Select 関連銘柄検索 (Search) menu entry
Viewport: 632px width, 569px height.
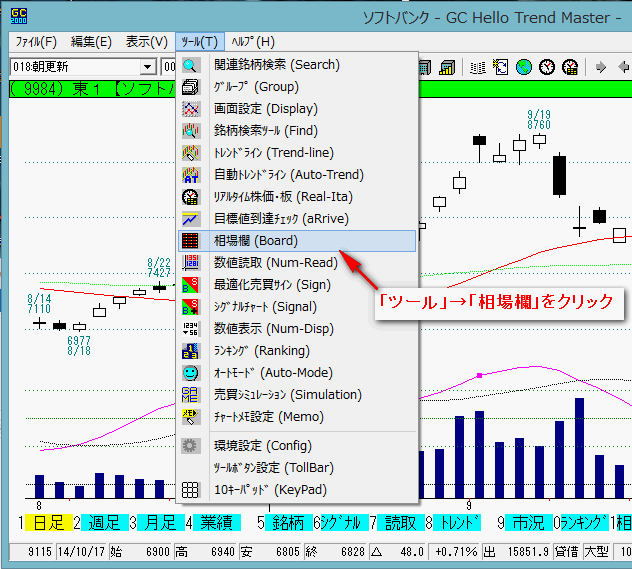tap(297, 64)
